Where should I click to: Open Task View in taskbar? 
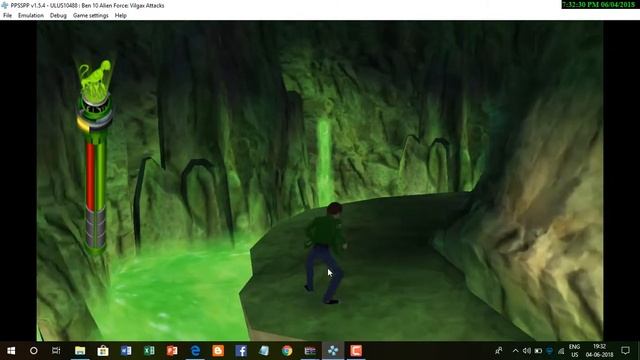[x=56, y=351]
